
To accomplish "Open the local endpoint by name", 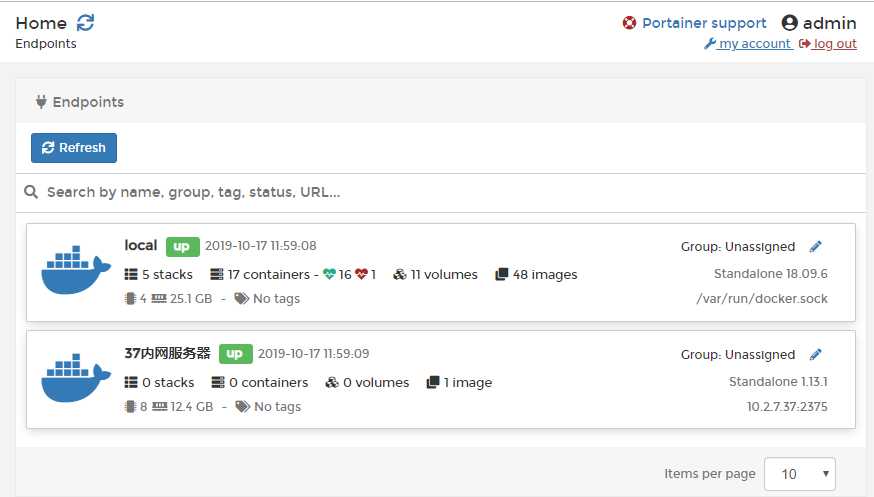I will [141, 245].
